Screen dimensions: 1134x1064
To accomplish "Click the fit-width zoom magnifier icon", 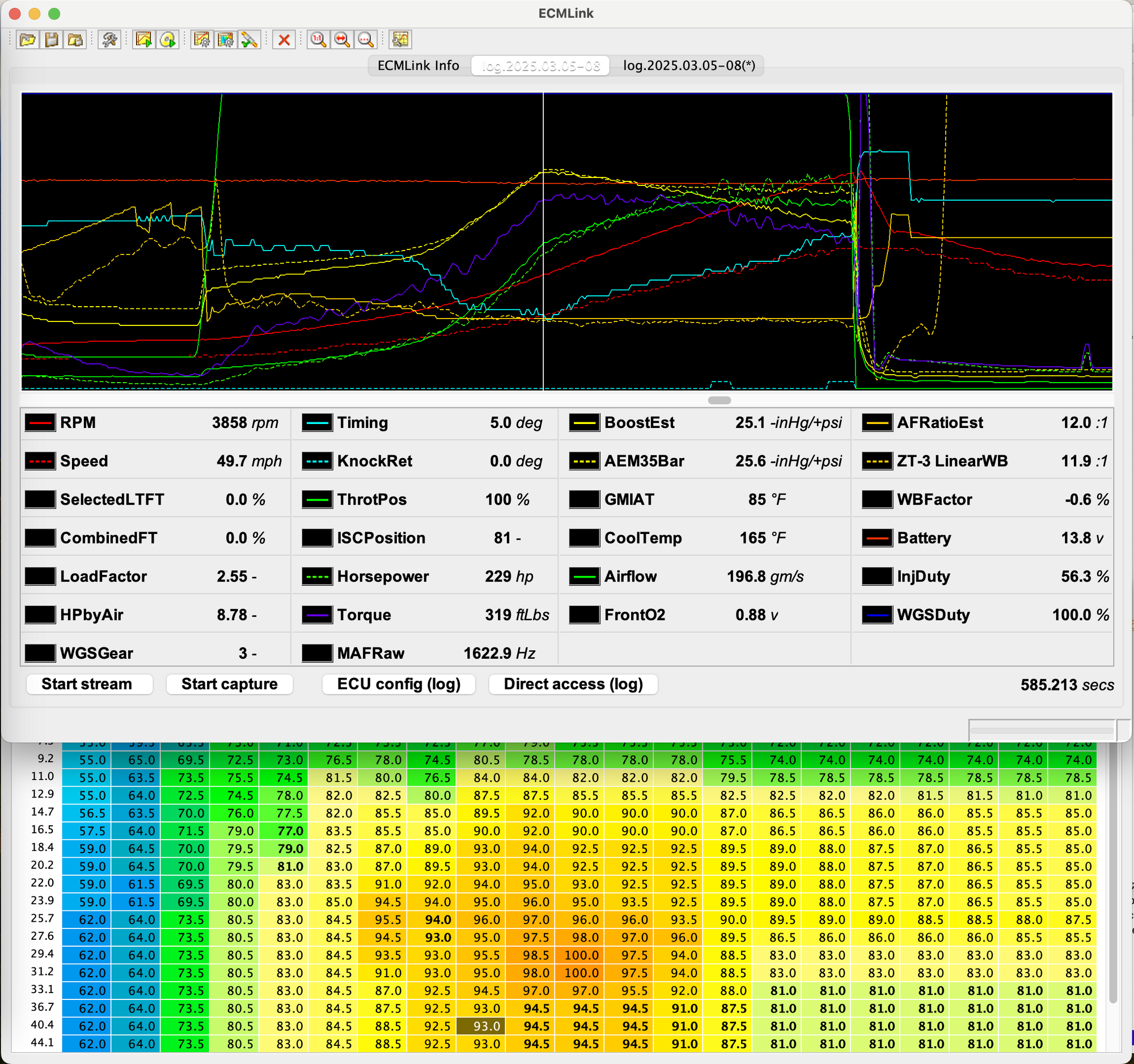I will point(342,39).
